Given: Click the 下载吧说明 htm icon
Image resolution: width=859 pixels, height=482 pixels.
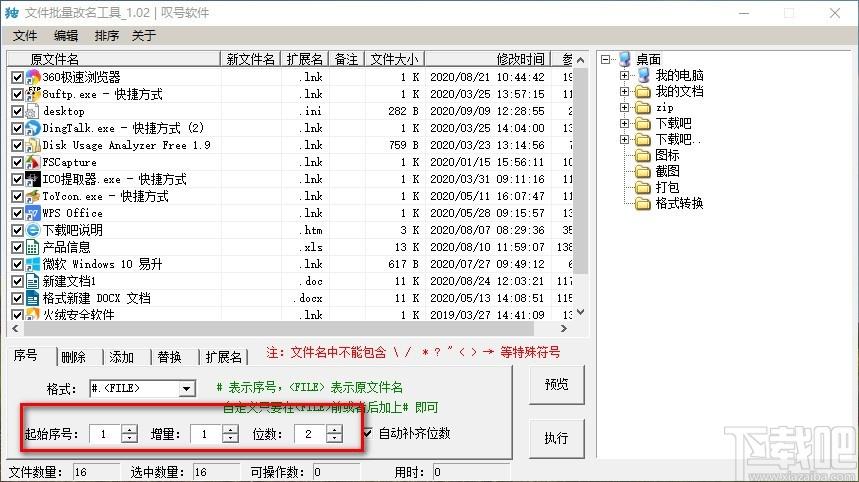Looking at the screenshot, I should tap(33, 230).
